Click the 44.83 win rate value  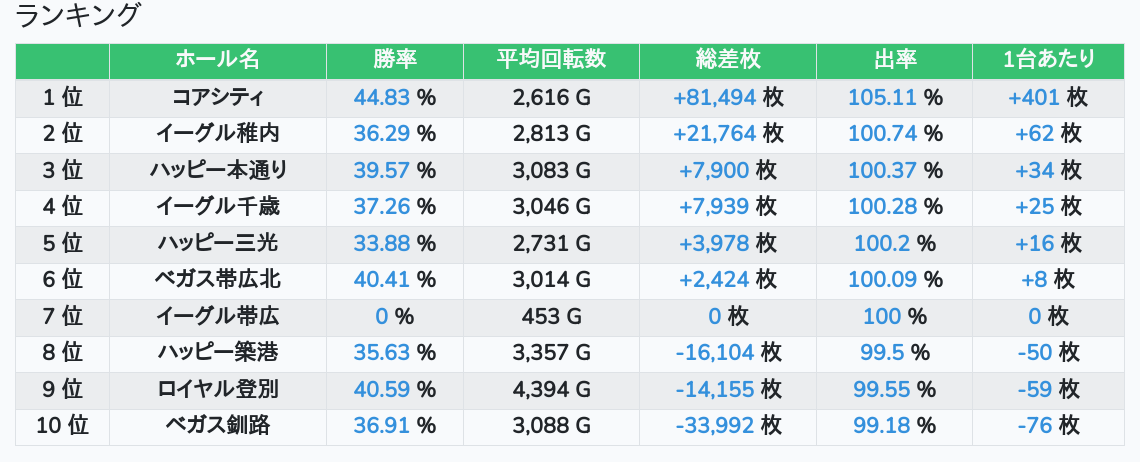tap(382, 97)
